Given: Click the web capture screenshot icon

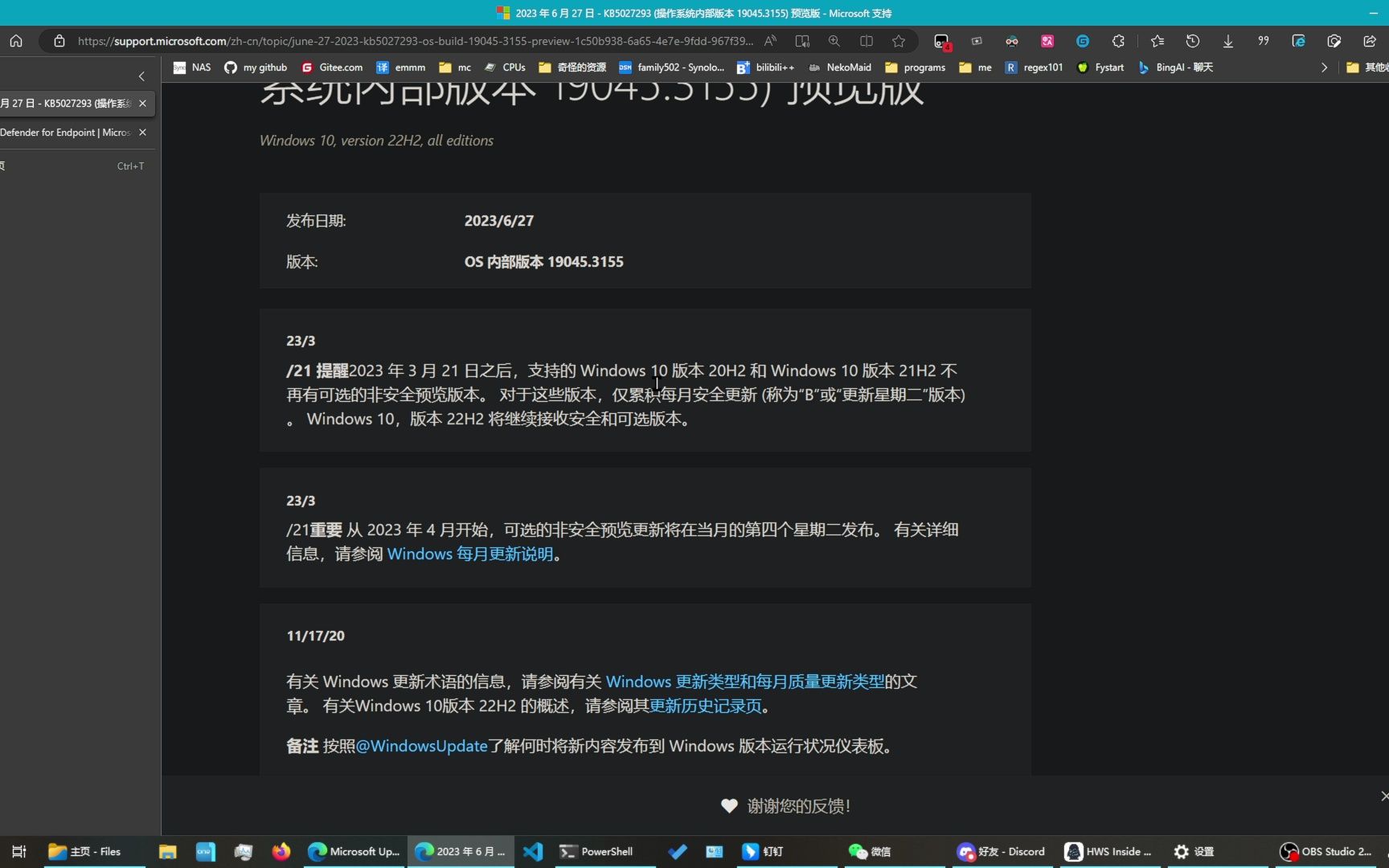Looking at the screenshot, I should tap(1334, 41).
